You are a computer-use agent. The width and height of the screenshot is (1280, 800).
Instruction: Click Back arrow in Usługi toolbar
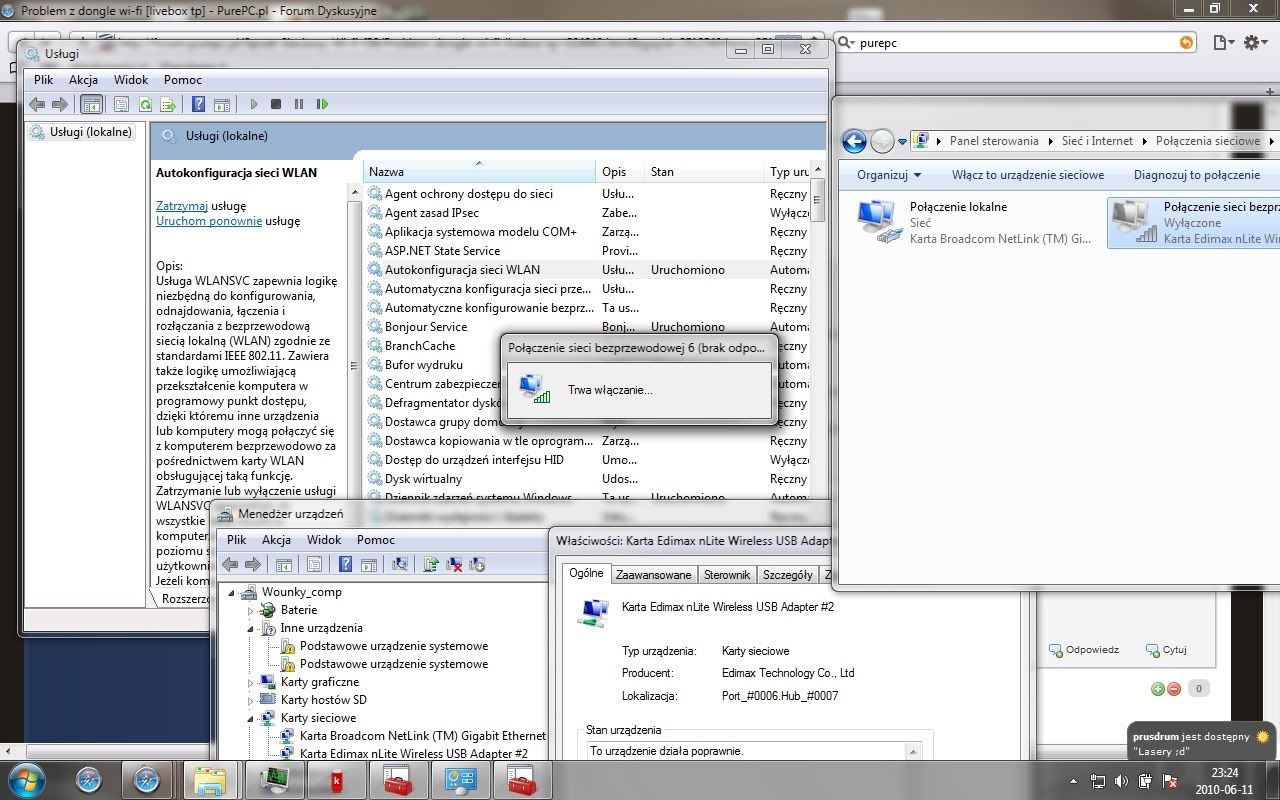tap(37, 104)
